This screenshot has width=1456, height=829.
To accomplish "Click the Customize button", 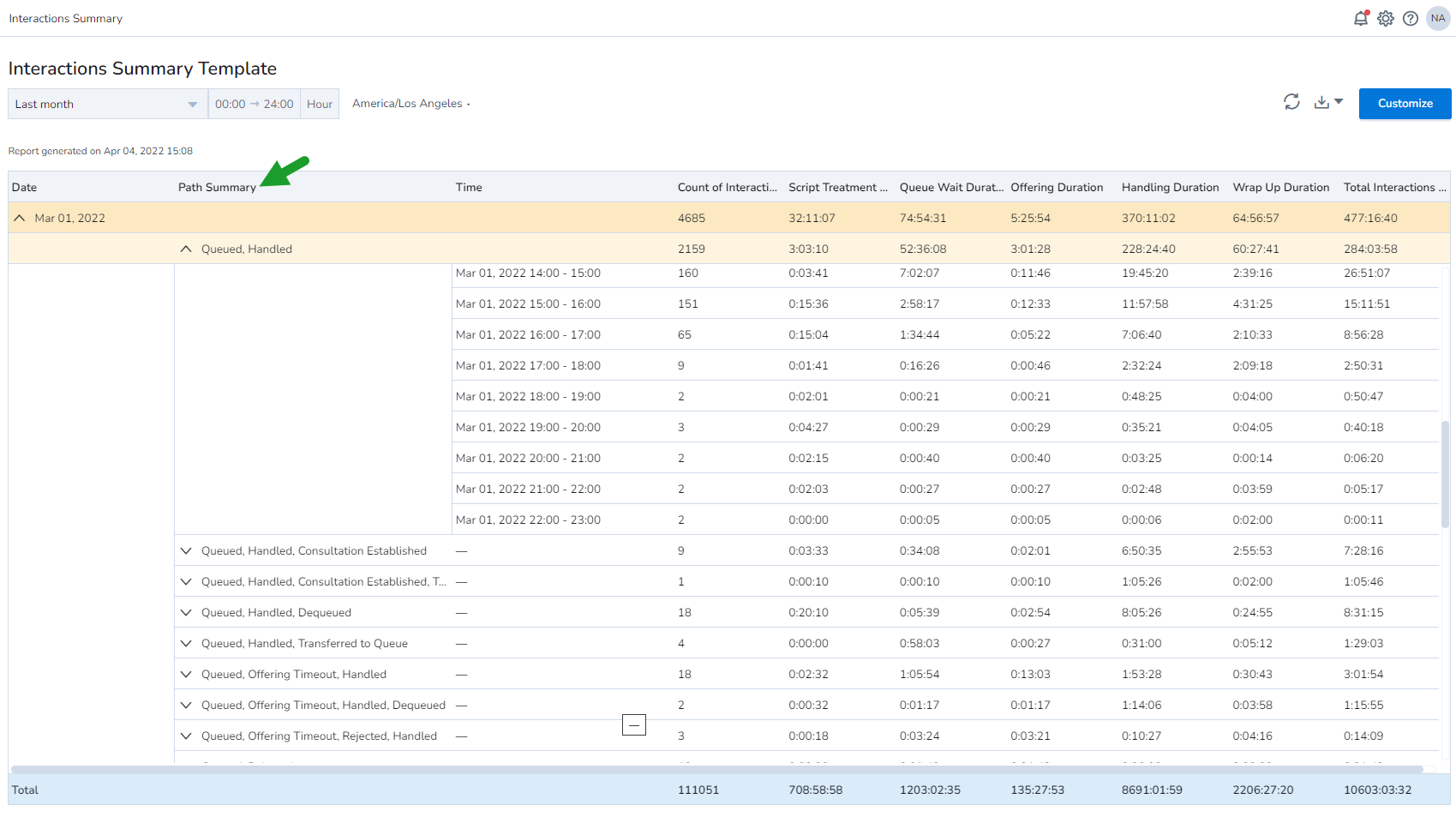I will click(1405, 104).
